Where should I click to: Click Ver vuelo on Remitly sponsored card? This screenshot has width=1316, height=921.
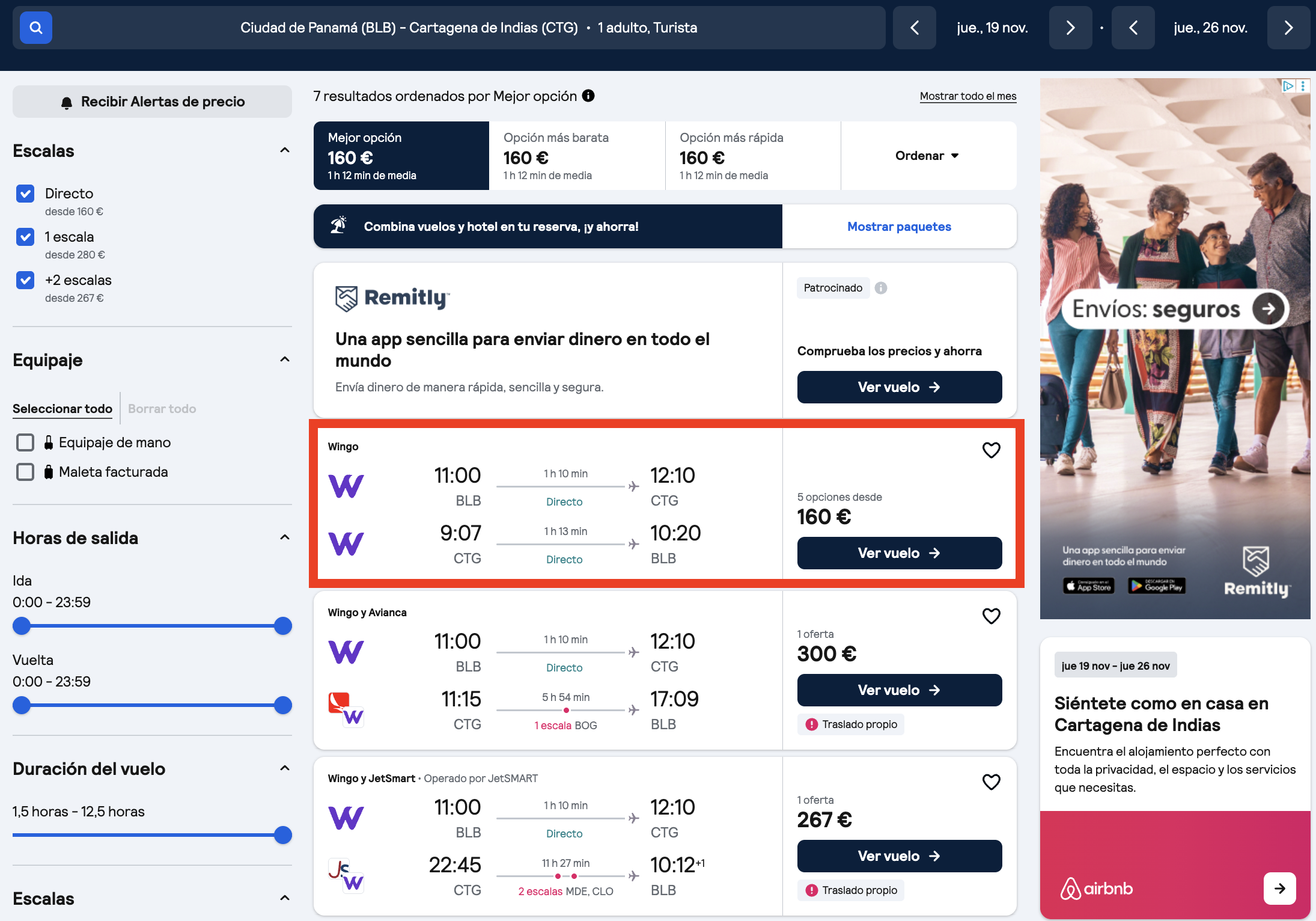pos(900,387)
